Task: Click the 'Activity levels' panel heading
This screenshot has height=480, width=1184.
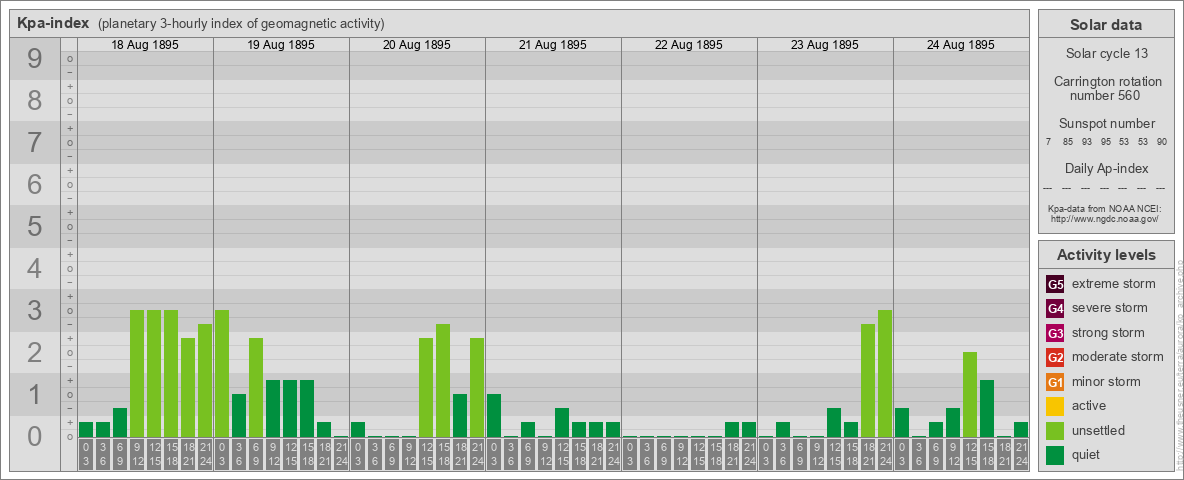Action: tap(1106, 255)
